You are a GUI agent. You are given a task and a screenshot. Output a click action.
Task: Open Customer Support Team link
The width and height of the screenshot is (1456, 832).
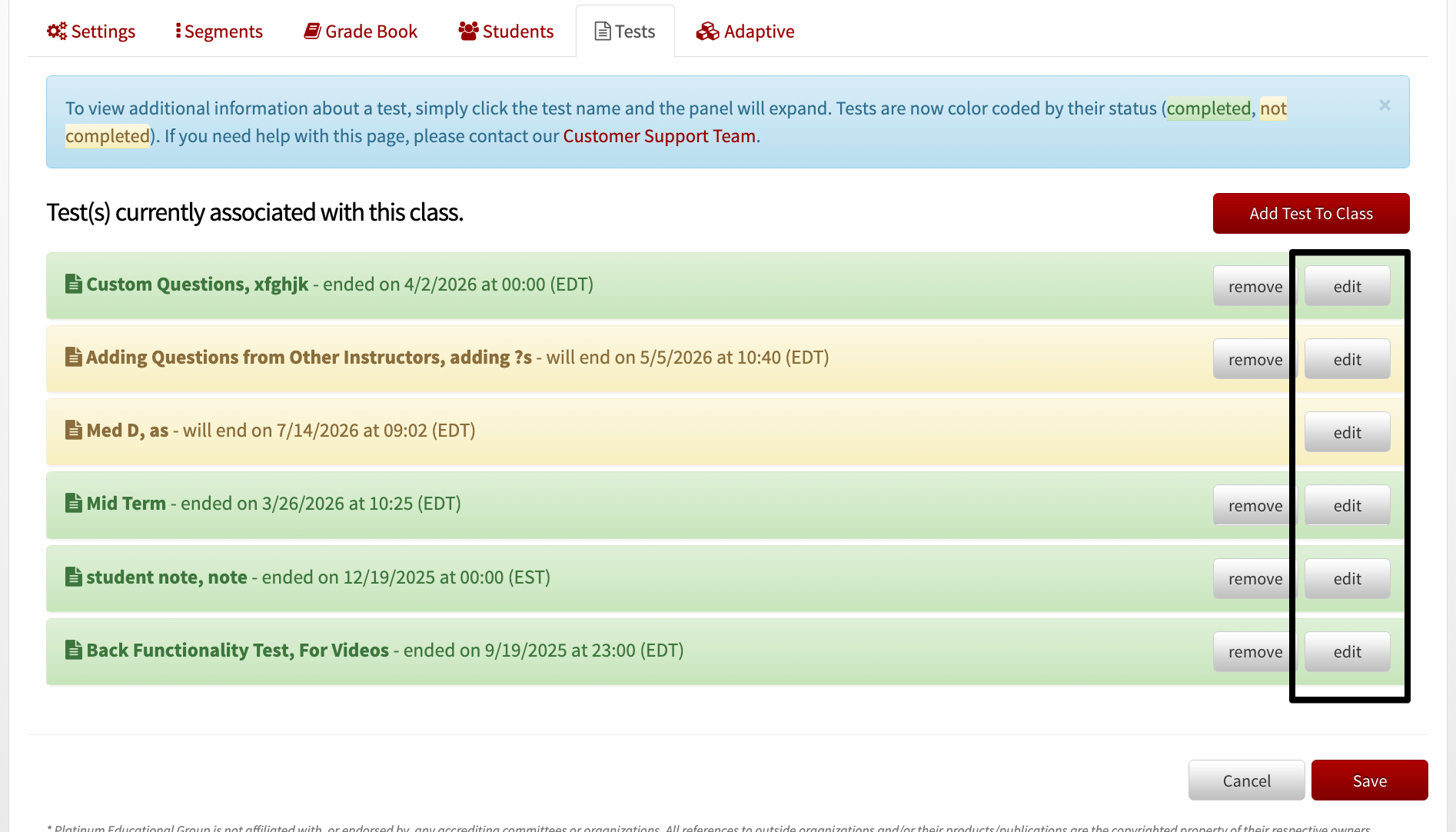click(x=659, y=136)
